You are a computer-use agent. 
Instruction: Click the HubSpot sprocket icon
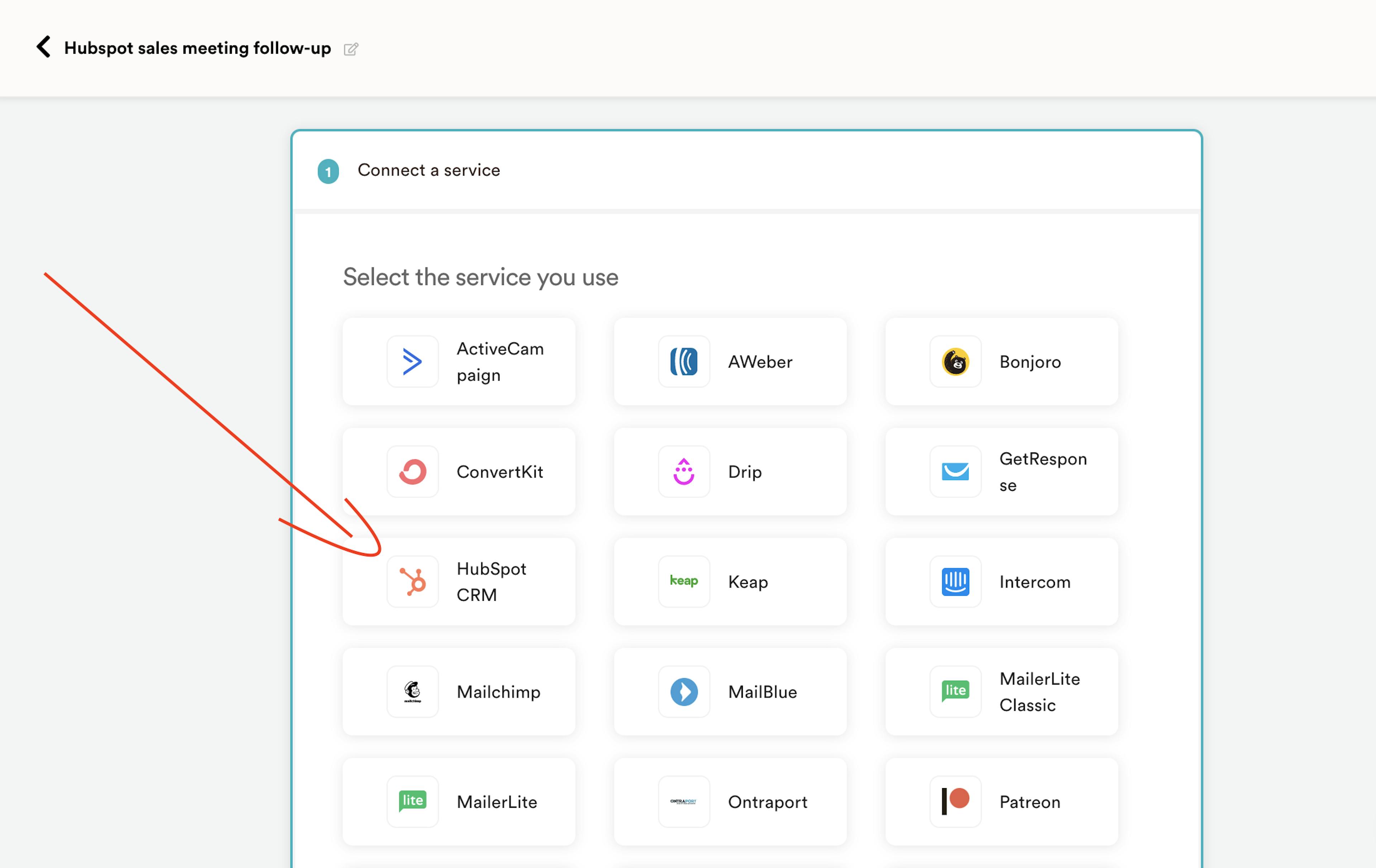pyautogui.click(x=412, y=582)
